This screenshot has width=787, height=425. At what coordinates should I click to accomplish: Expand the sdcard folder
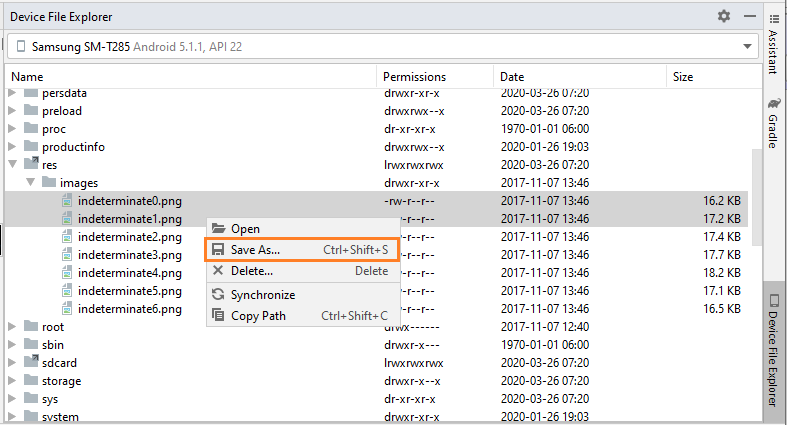tap(12, 362)
